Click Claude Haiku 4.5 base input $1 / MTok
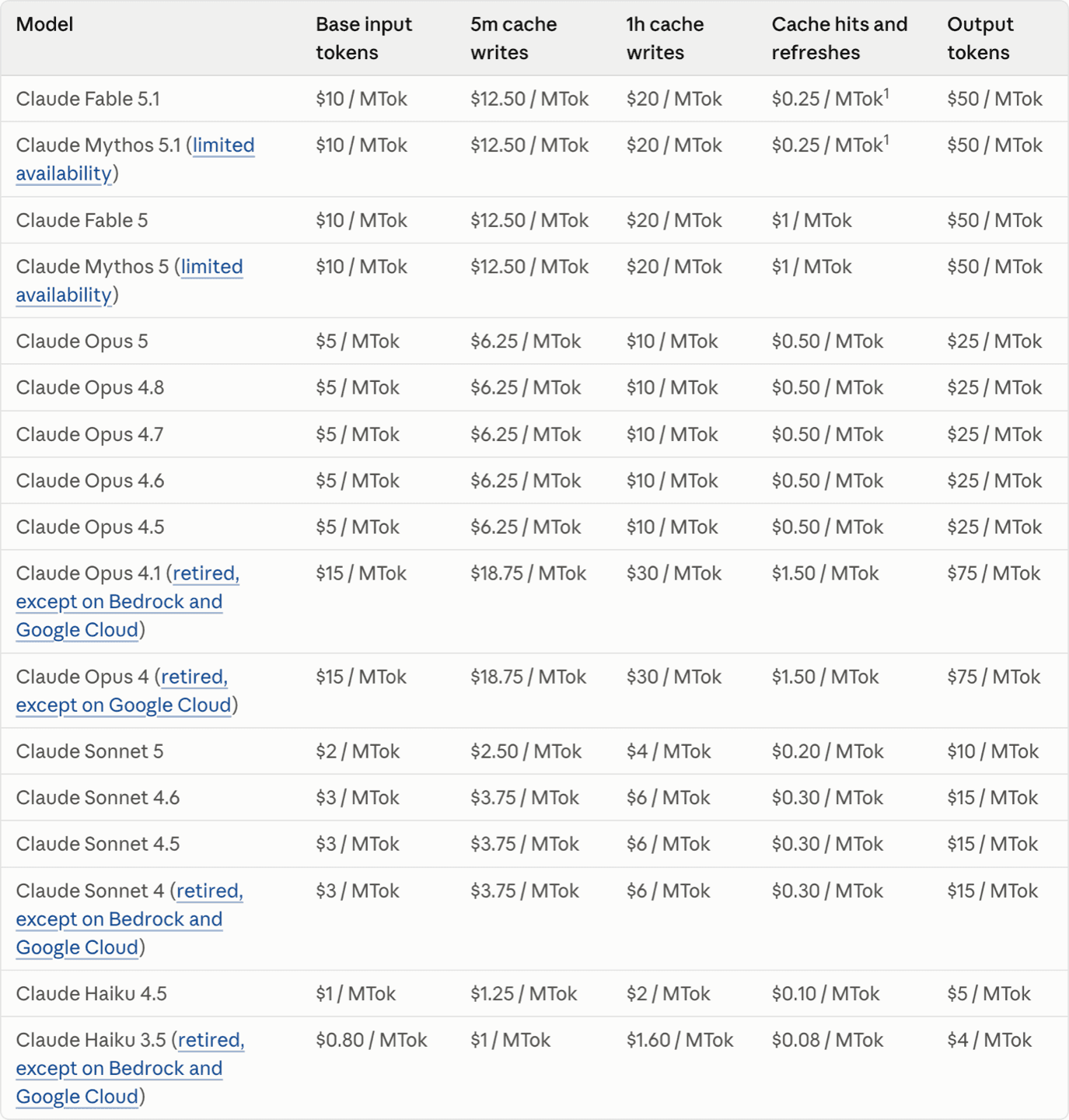 pos(355,993)
